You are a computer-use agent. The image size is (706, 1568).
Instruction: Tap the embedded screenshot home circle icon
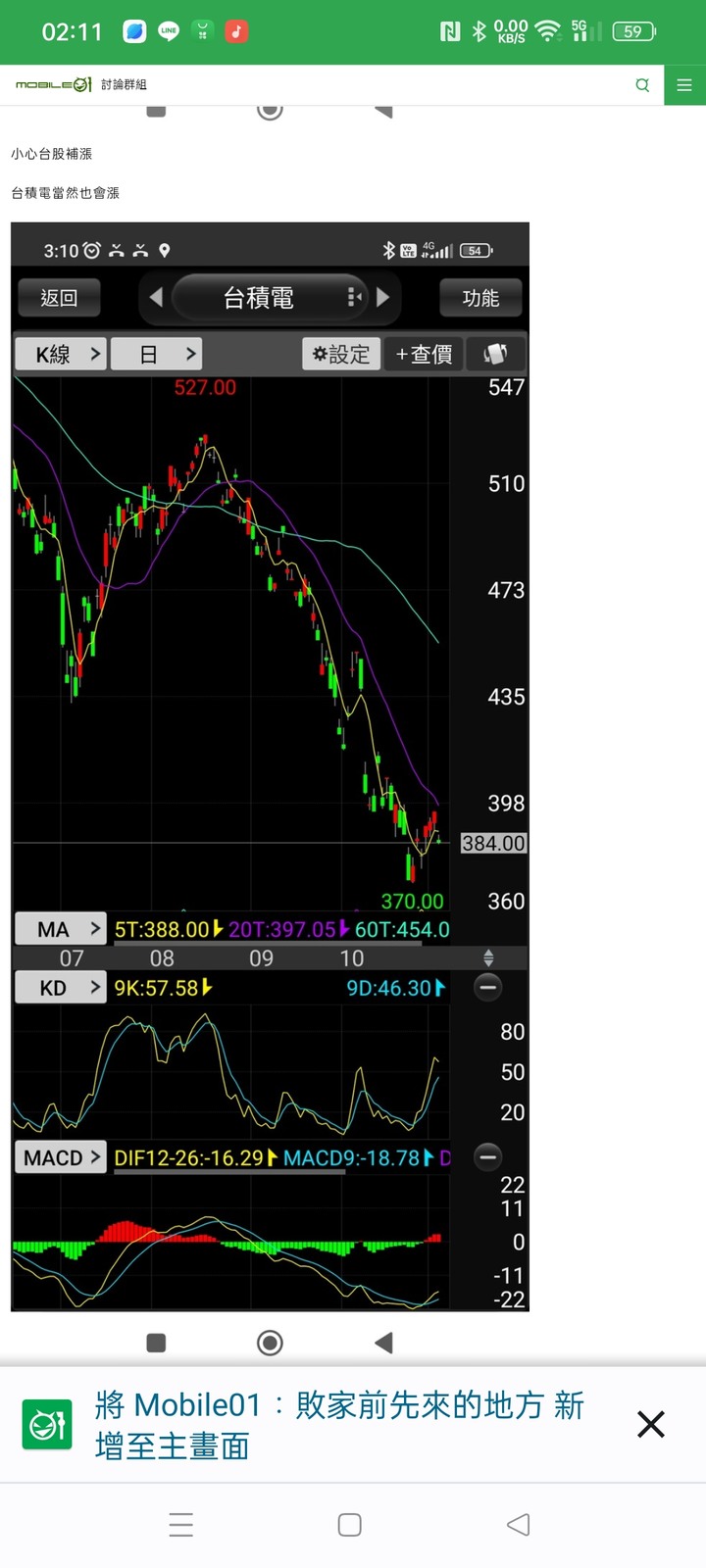tap(270, 1343)
